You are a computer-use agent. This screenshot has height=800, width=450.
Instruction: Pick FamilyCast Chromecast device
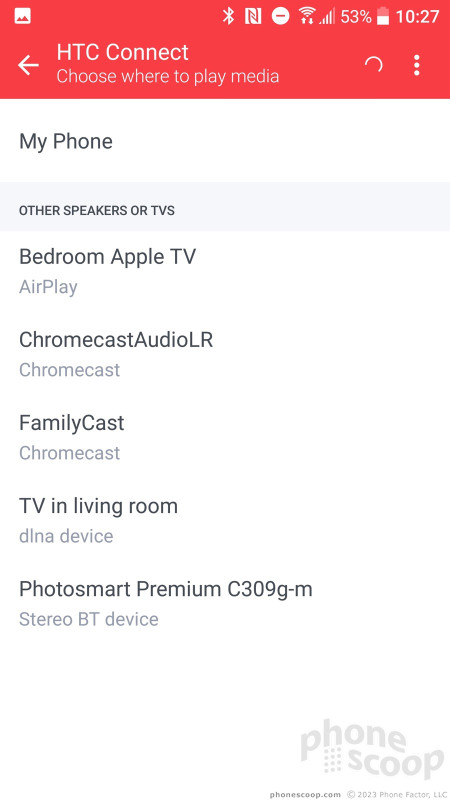tap(225, 437)
